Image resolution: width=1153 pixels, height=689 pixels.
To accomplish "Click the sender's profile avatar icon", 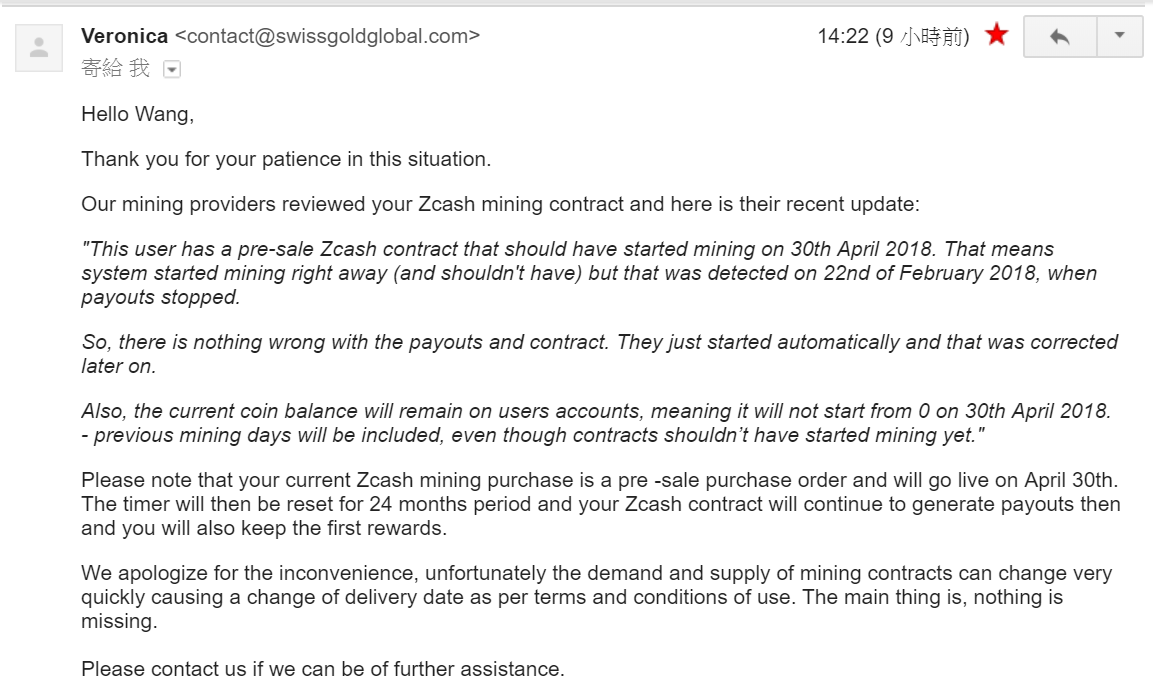I will (x=39, y=47).
